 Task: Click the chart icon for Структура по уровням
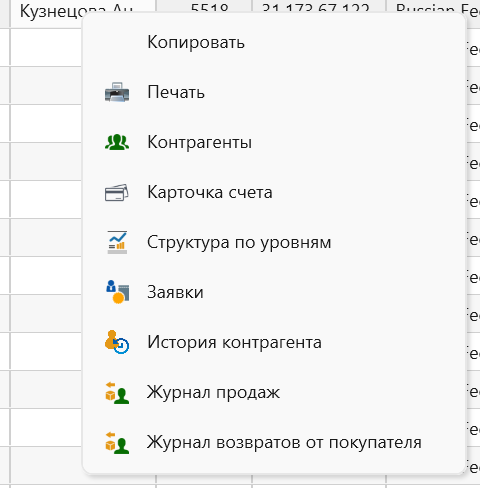point(117,242)
